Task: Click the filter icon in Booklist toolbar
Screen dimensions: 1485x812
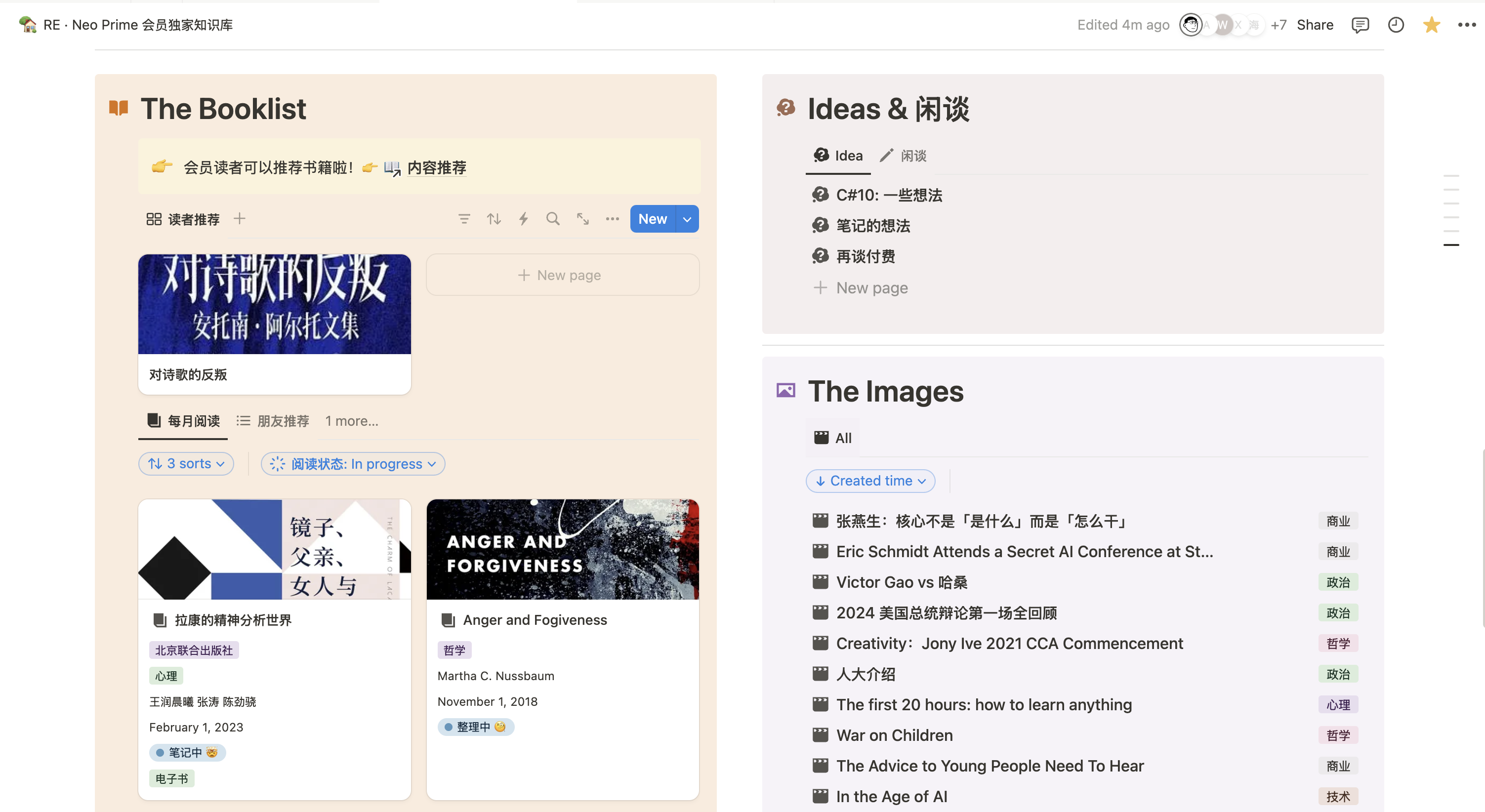Action: (464, 219)
